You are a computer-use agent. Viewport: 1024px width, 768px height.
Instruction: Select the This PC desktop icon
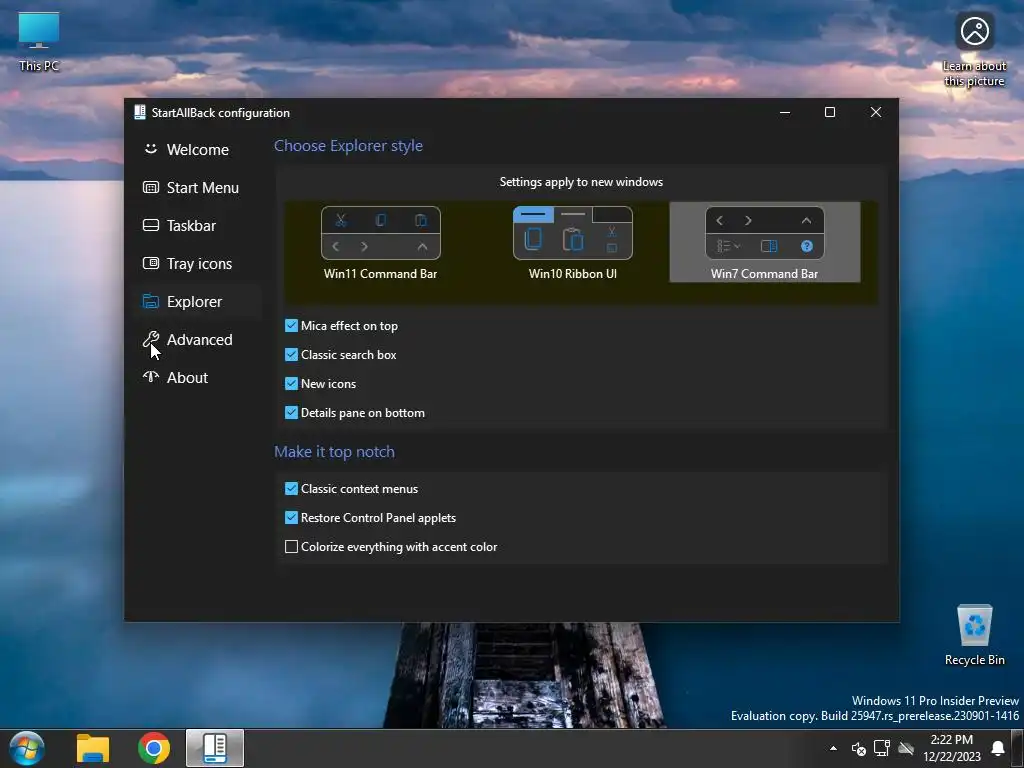point(39,41)
